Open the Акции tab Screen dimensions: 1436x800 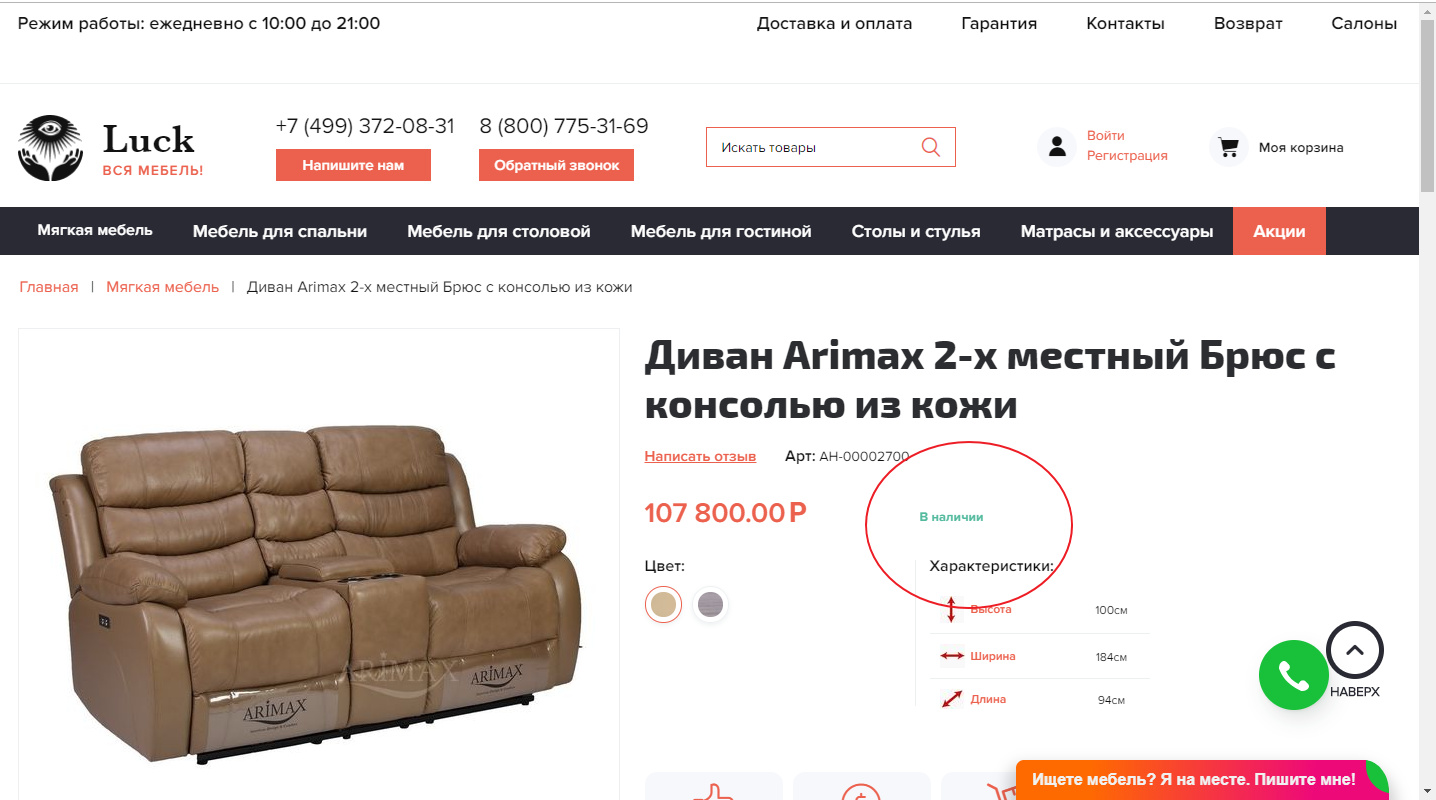coord(1279,231)
